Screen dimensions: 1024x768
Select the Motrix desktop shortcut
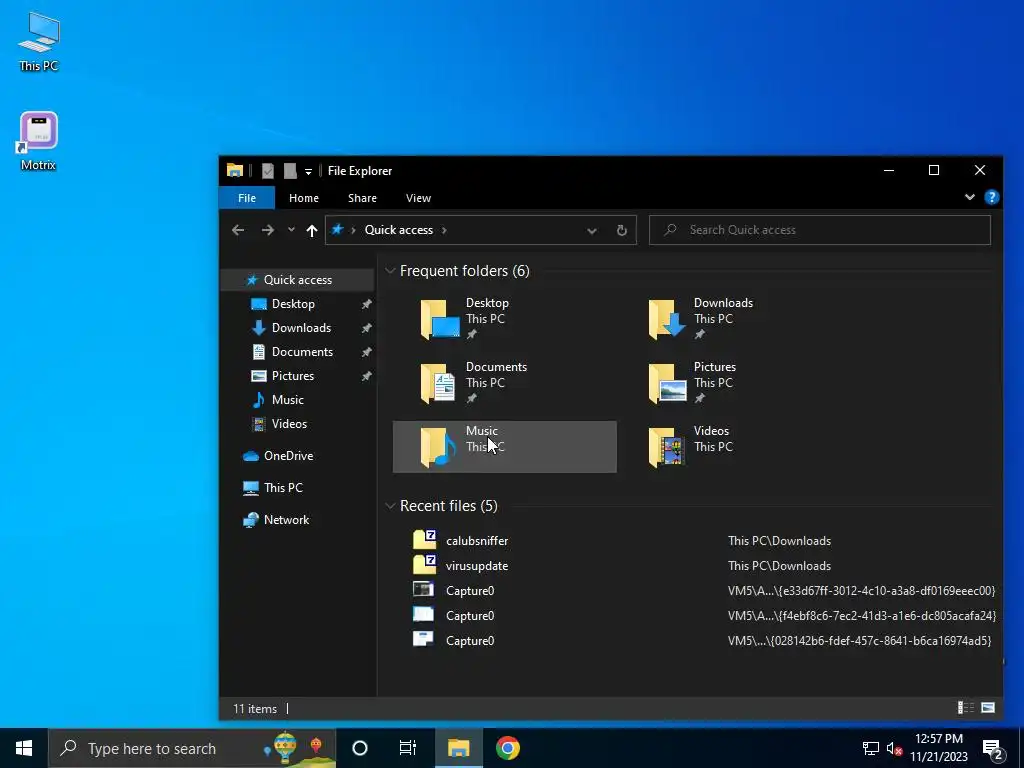point(39,141)
